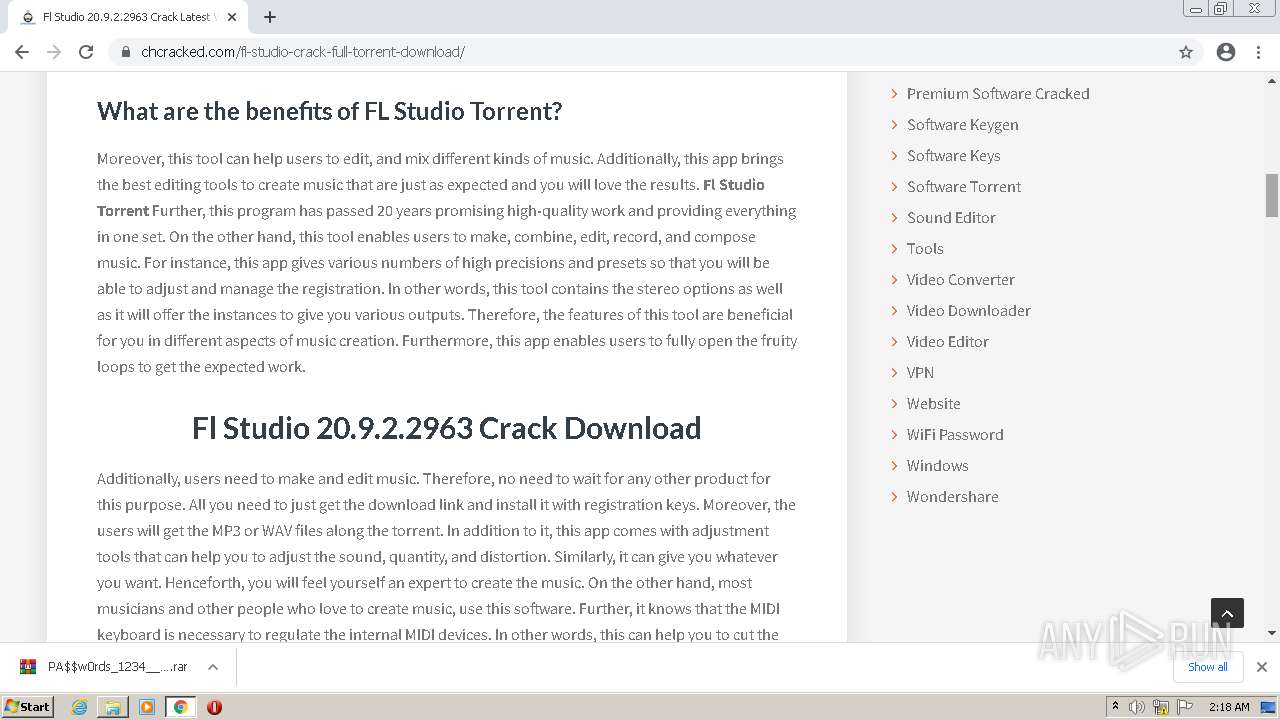The width and height of the screenshot is (1280, 720).
Task: Show hidden system tray icons
Action: point(1115,707)
